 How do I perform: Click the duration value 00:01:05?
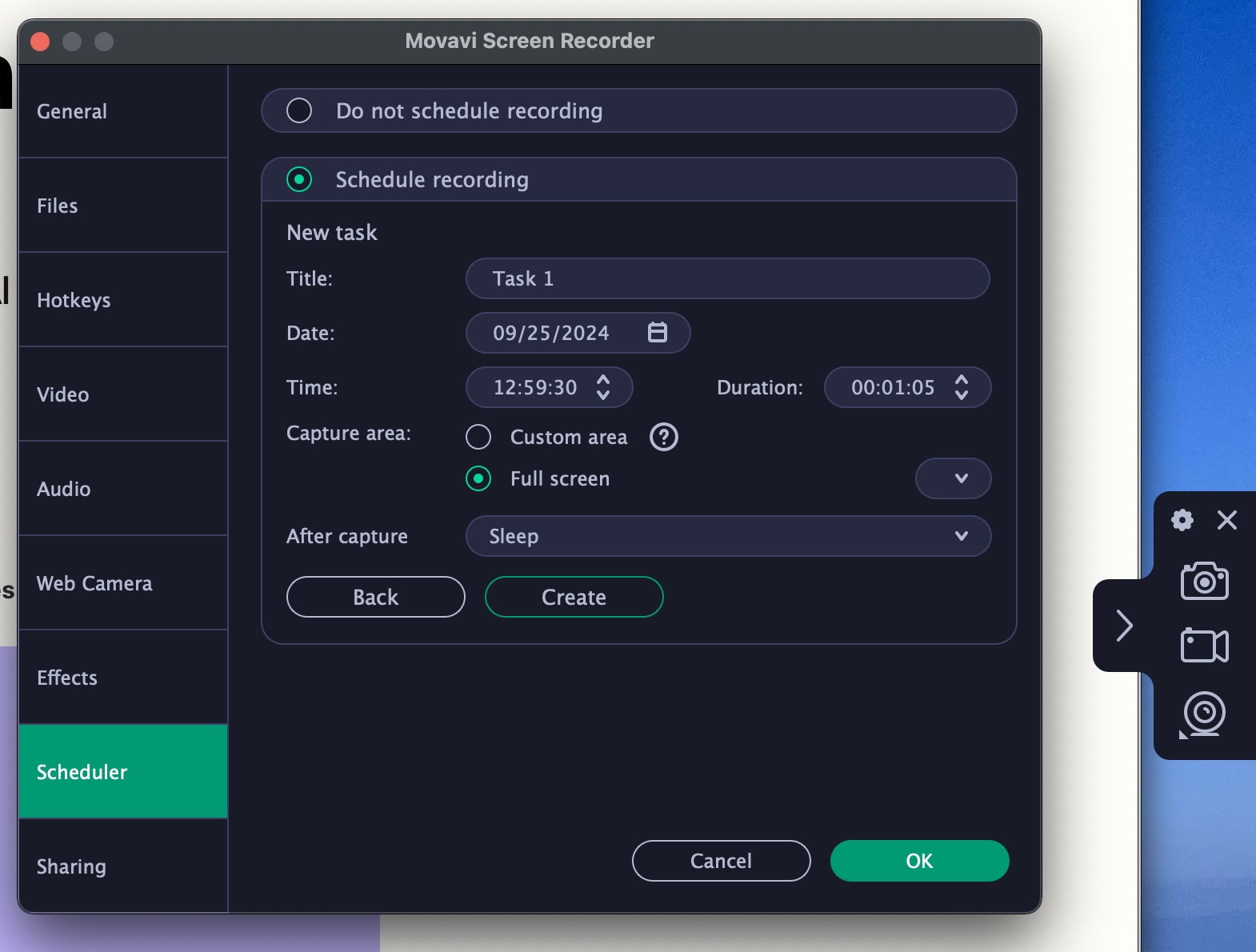pos(893,387)
